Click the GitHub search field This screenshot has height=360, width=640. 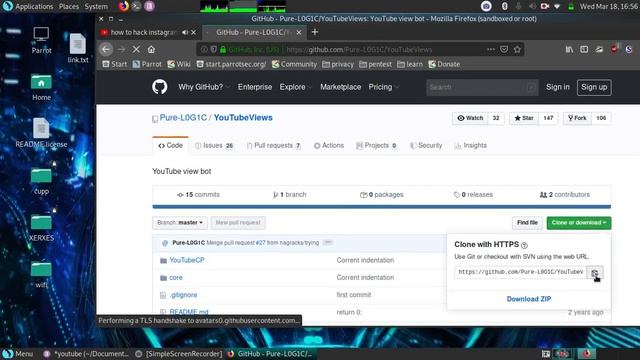(482, 87)
